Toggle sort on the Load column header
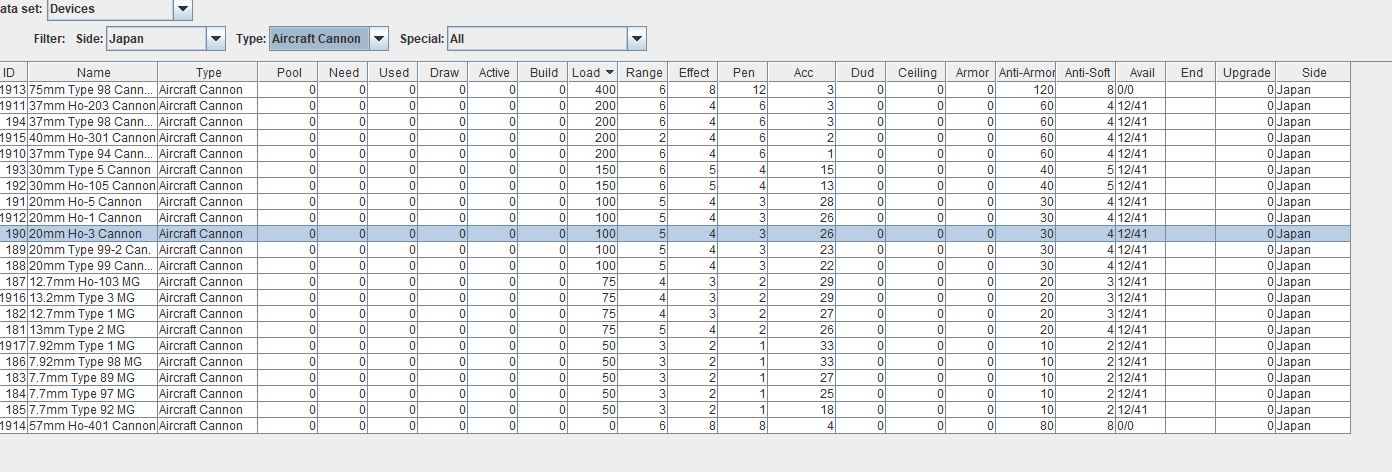Screen dimensions: 1392x472 click(x=593, y=73)
